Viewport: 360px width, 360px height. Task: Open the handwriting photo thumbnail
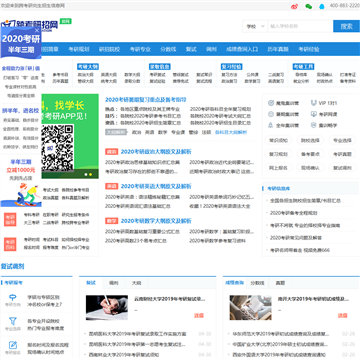(107, 307)
